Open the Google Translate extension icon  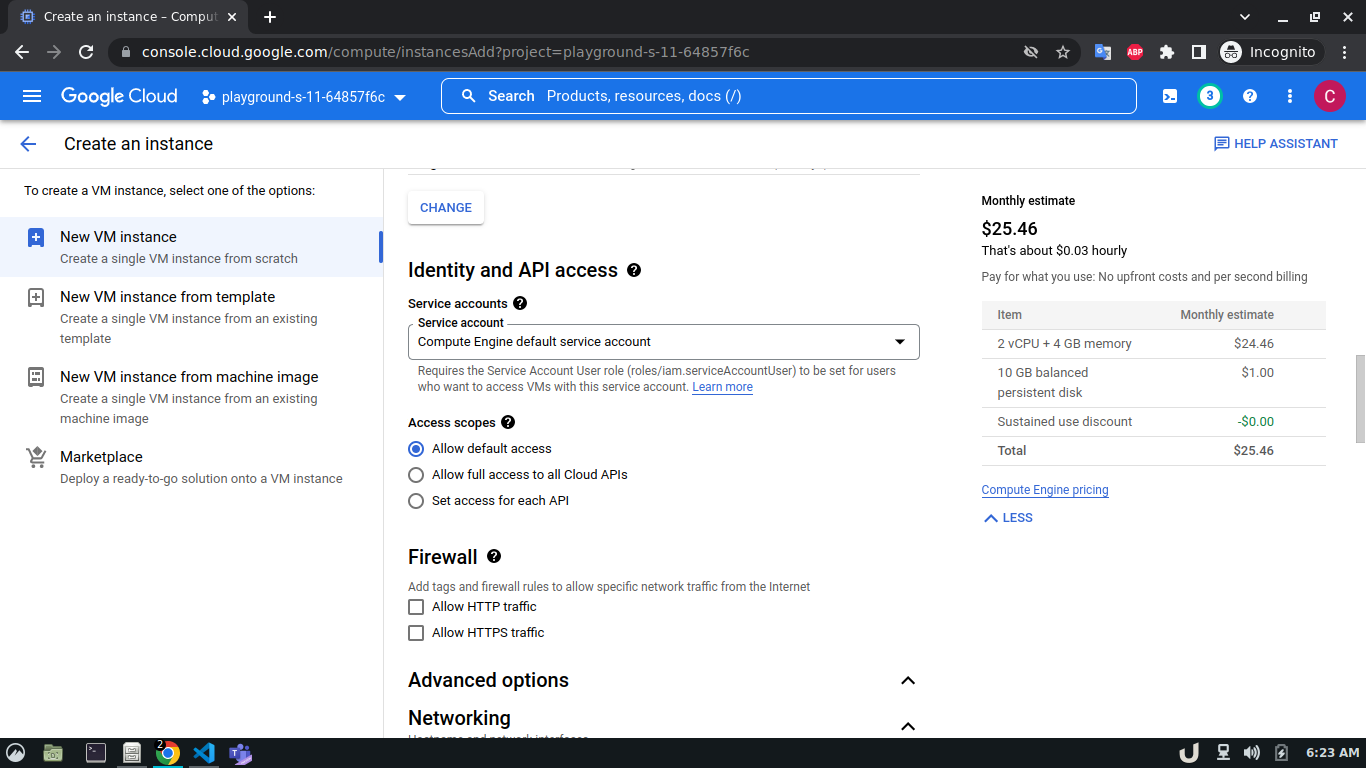click(x=1103, y=52)
